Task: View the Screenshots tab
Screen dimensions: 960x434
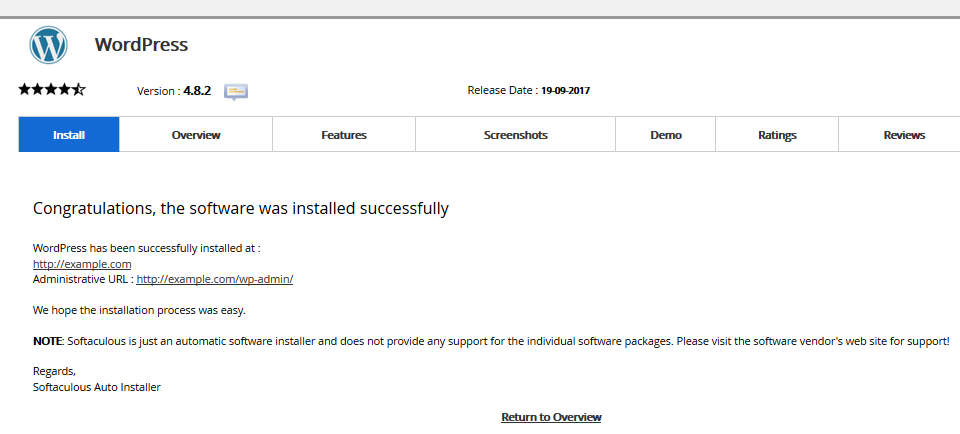Action: click(x=516, y=135)
